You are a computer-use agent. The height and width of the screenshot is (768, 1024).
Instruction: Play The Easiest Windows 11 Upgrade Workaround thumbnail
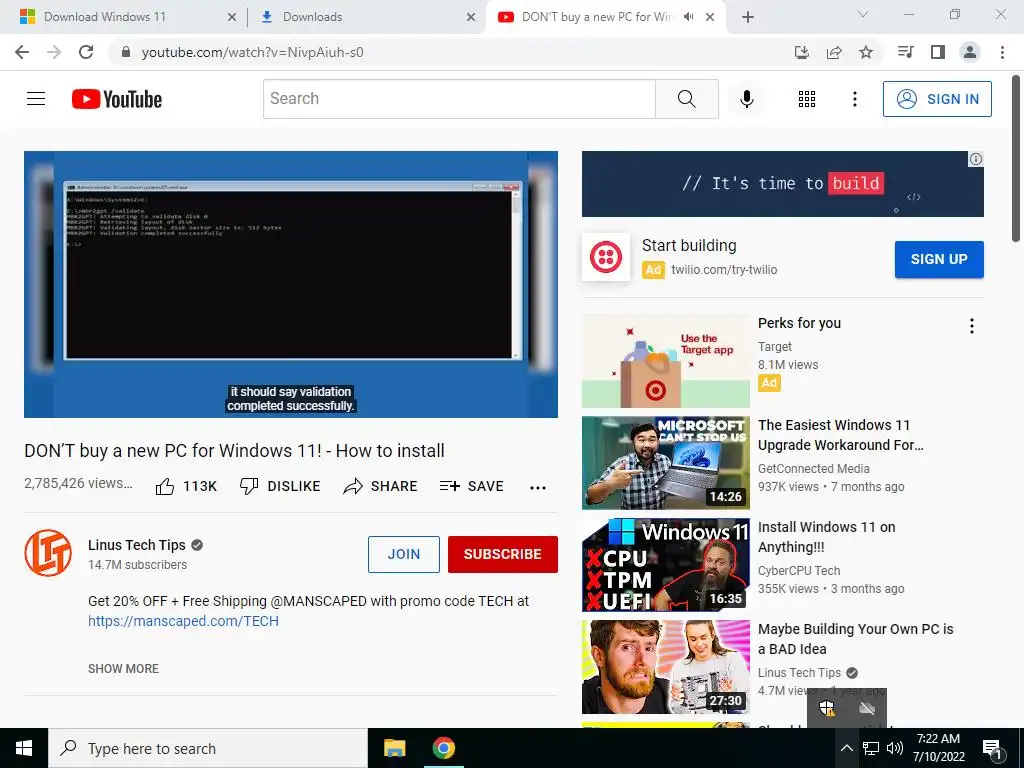coord(665,463)
